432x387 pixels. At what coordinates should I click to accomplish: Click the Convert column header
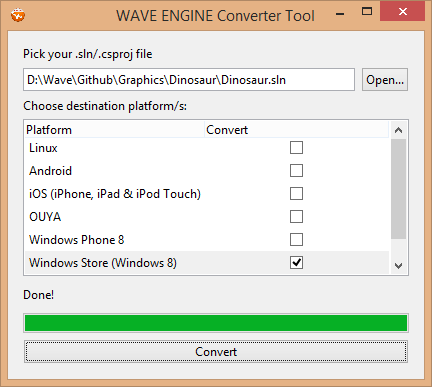[296, 130]
